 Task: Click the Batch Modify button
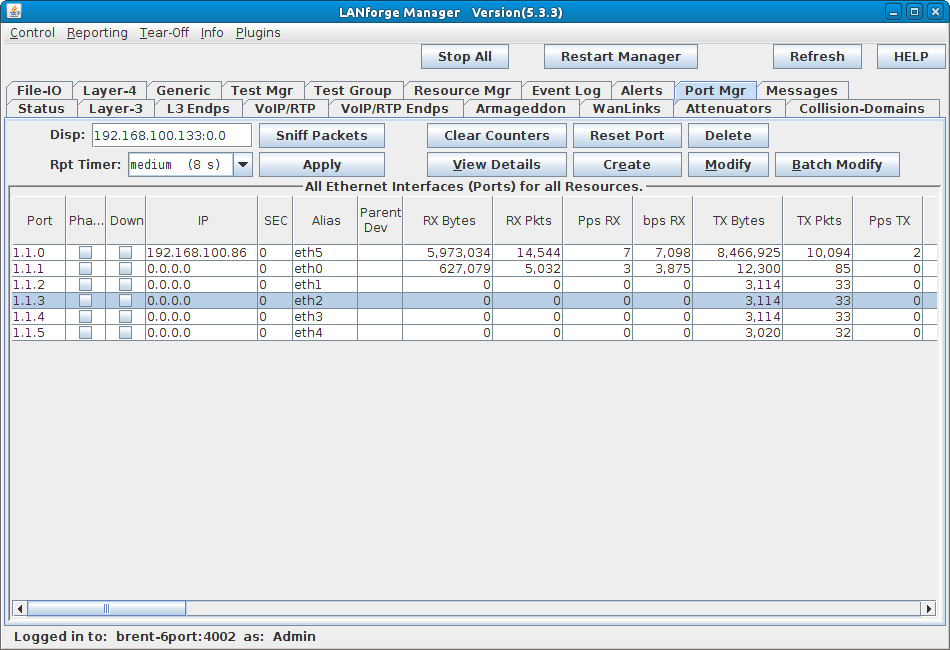pos(836,165)
